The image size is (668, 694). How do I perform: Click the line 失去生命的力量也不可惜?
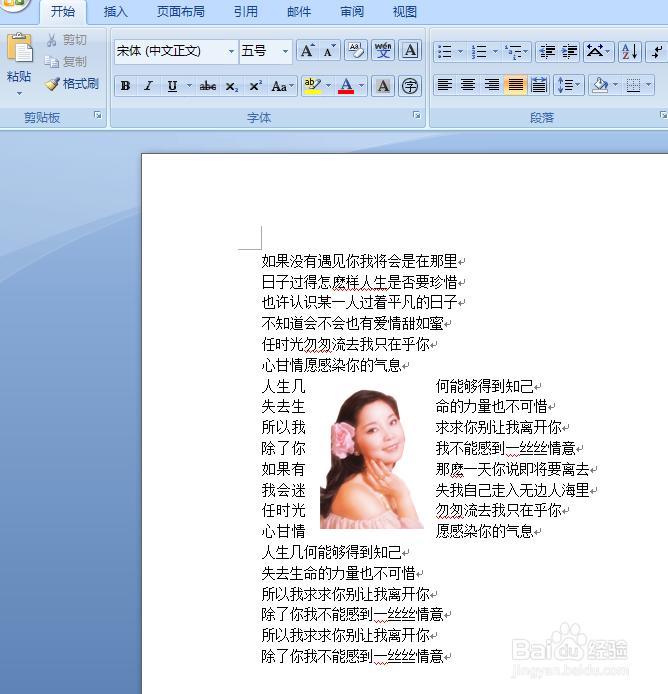tap(338, 573)
